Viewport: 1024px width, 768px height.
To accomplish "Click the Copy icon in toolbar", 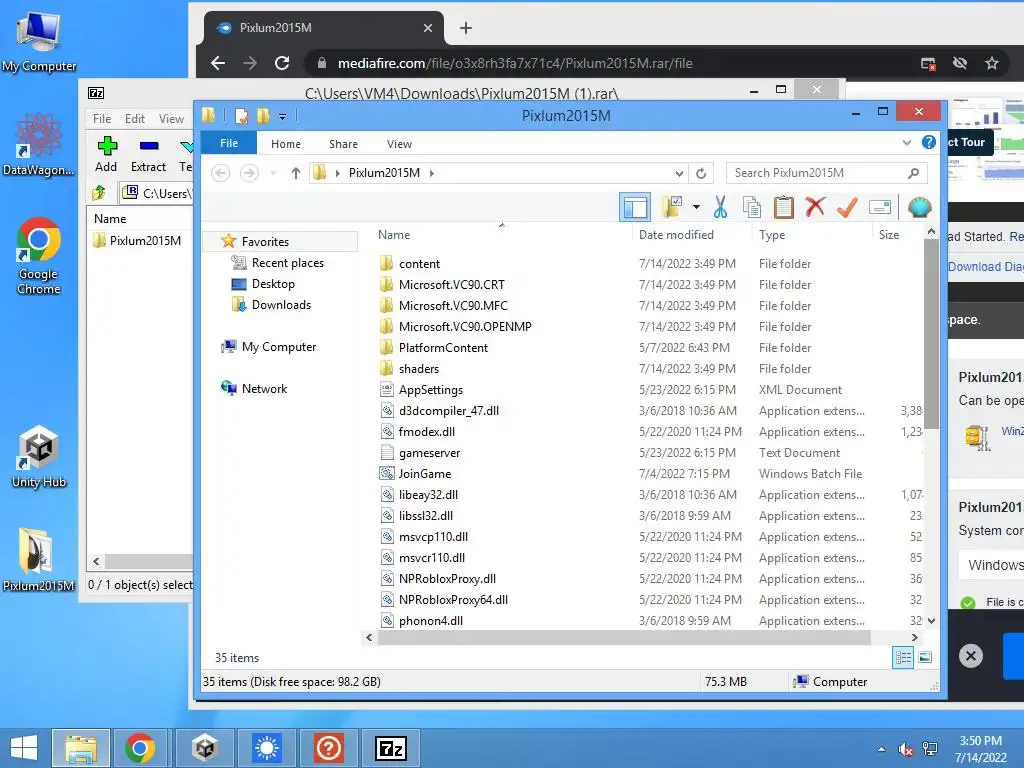I will click(752, 208).
